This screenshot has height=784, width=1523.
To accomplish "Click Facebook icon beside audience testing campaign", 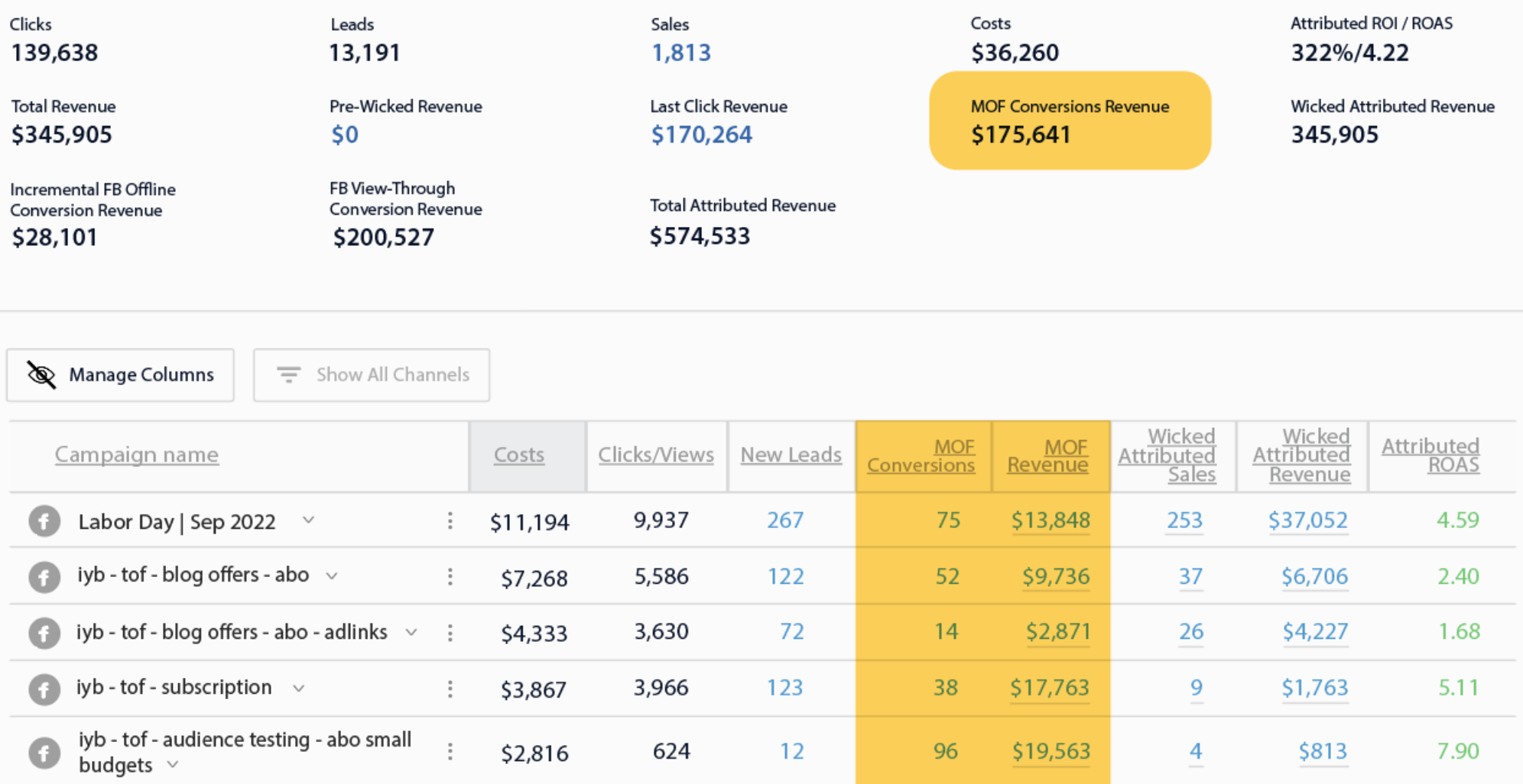I will tap(44, 753).
